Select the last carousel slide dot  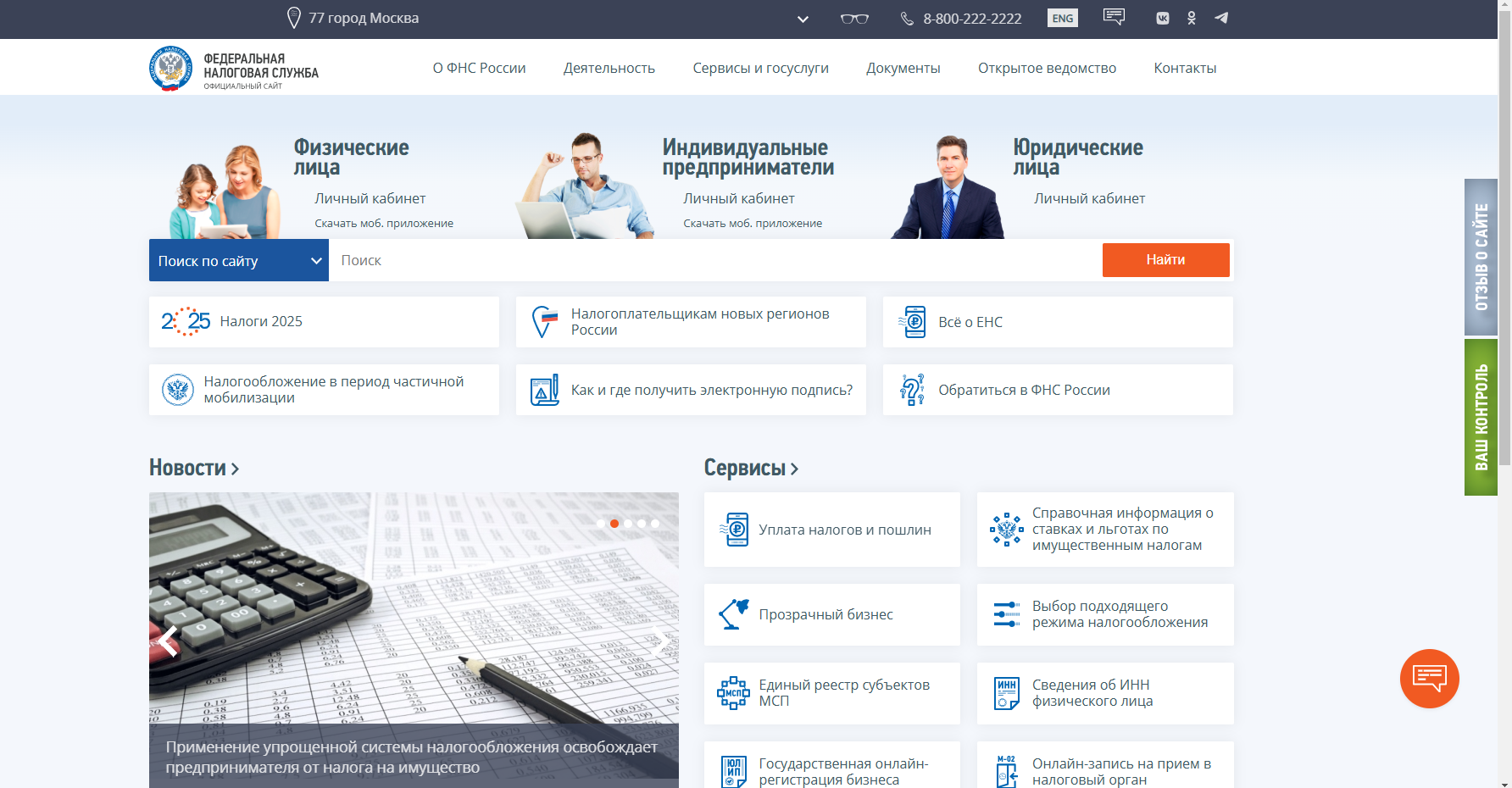tap(655, 524)
